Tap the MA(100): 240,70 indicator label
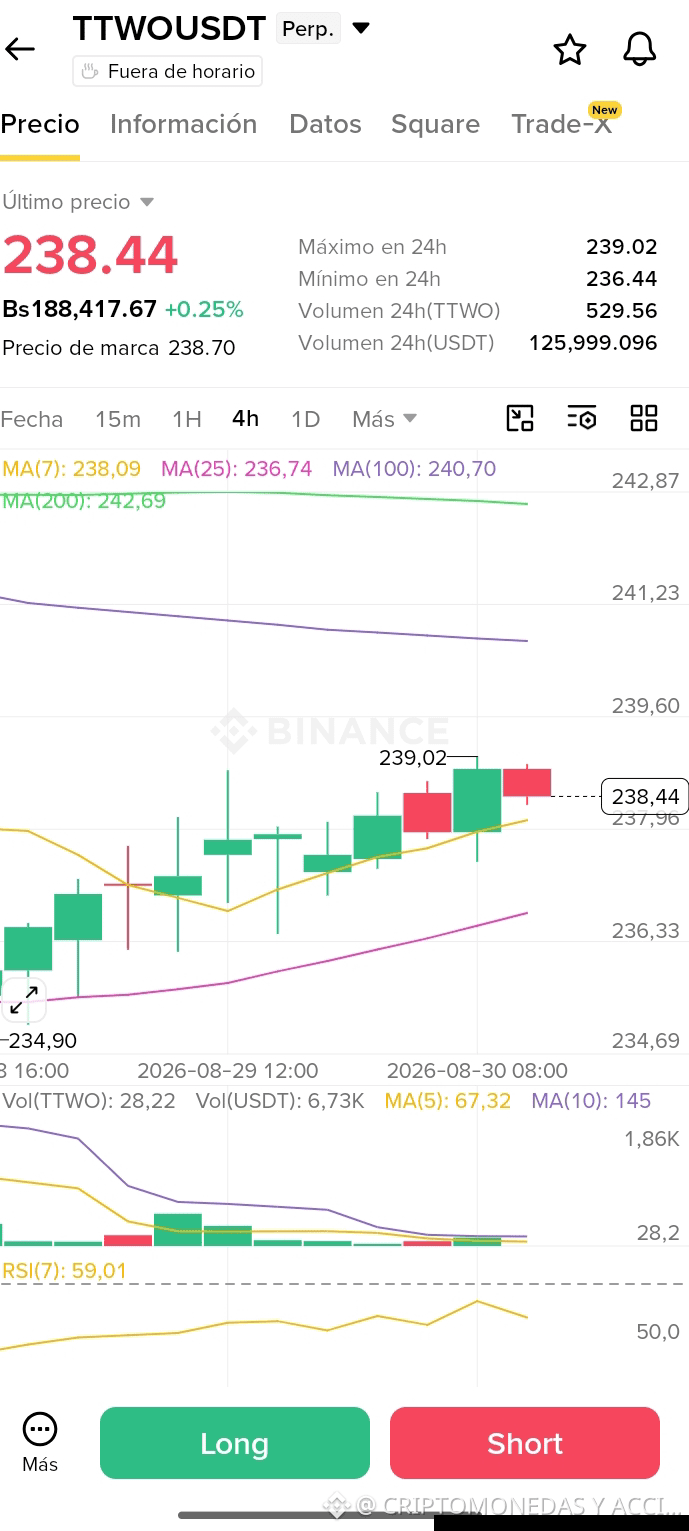Image resolution: width=689 pixels, height=1531 pixels. pos(414,469)
